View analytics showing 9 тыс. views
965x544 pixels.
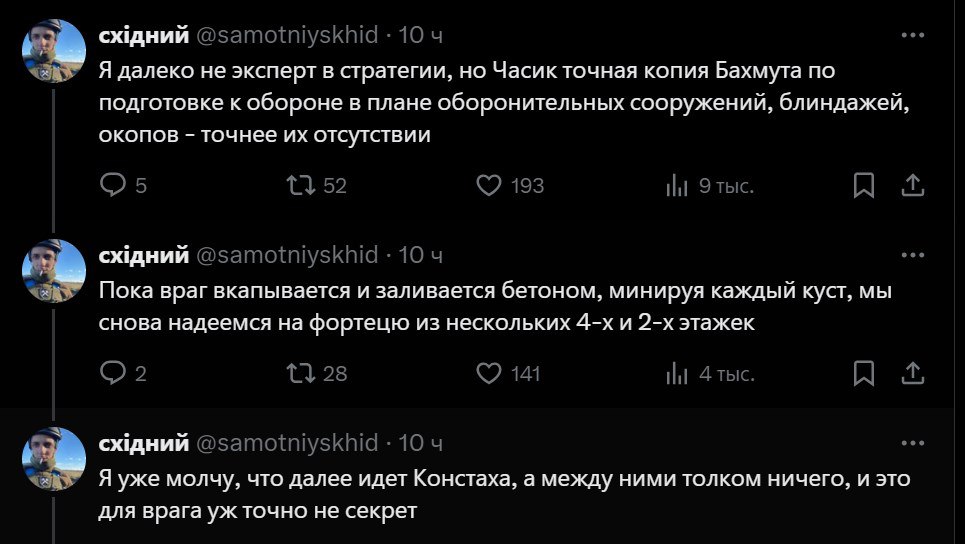click(677, 185)
